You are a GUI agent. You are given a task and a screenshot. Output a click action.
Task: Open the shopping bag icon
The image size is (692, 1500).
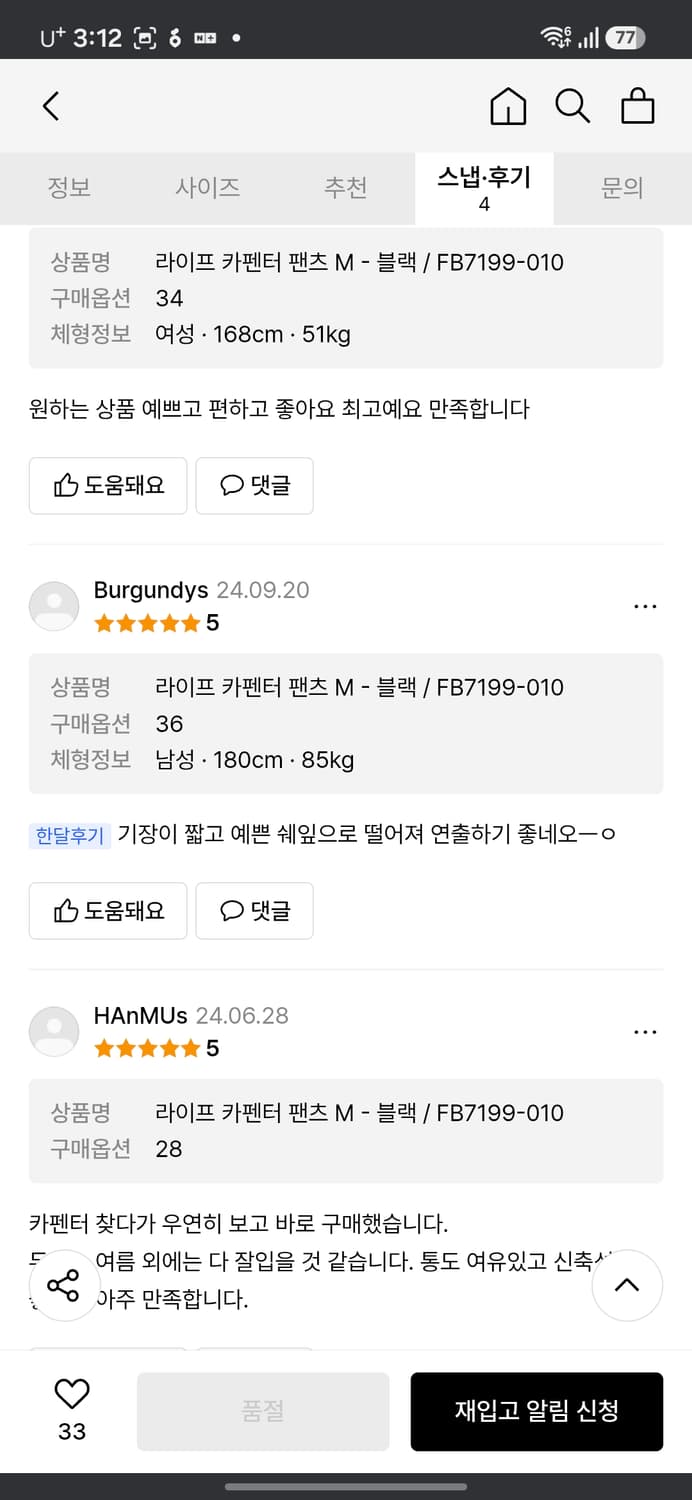(x=638, y=105)
